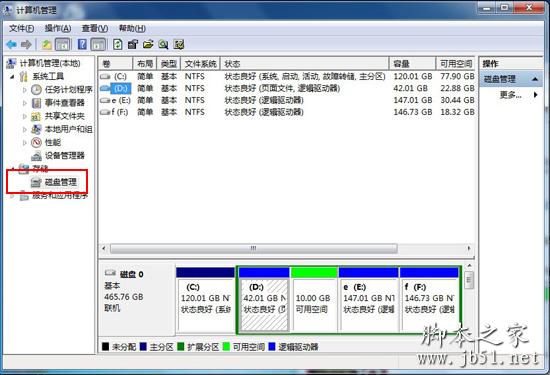Click the Forward arrow toolbar icon
The height and width of the screenshot is (375, 550).
26,45
